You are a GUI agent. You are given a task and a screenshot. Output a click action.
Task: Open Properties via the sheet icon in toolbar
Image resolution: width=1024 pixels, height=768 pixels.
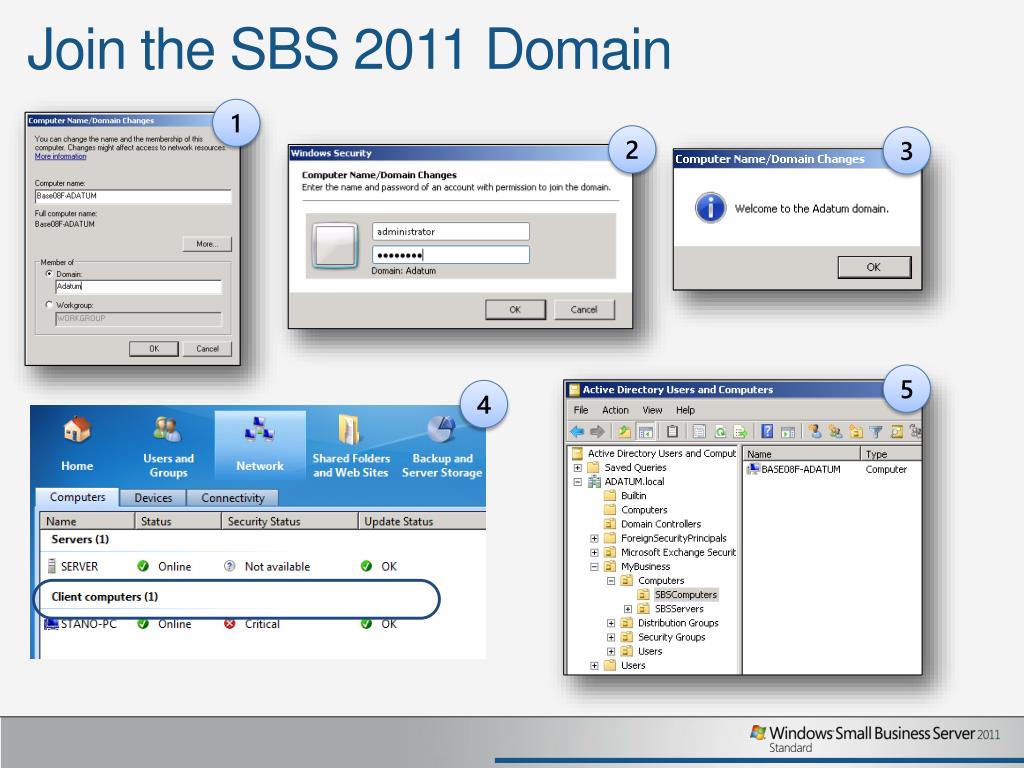coord(699,432)
